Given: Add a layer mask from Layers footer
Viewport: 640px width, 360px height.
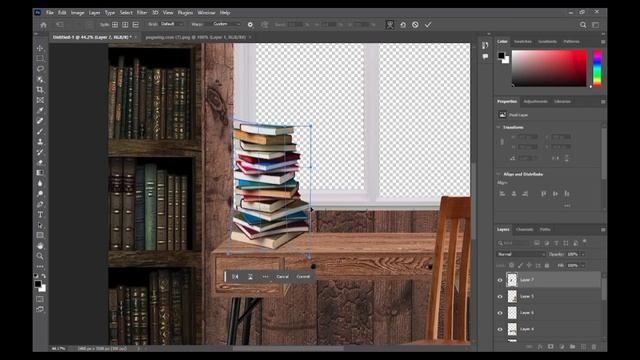Looking at the screenshot, I should tap(551, 347).
